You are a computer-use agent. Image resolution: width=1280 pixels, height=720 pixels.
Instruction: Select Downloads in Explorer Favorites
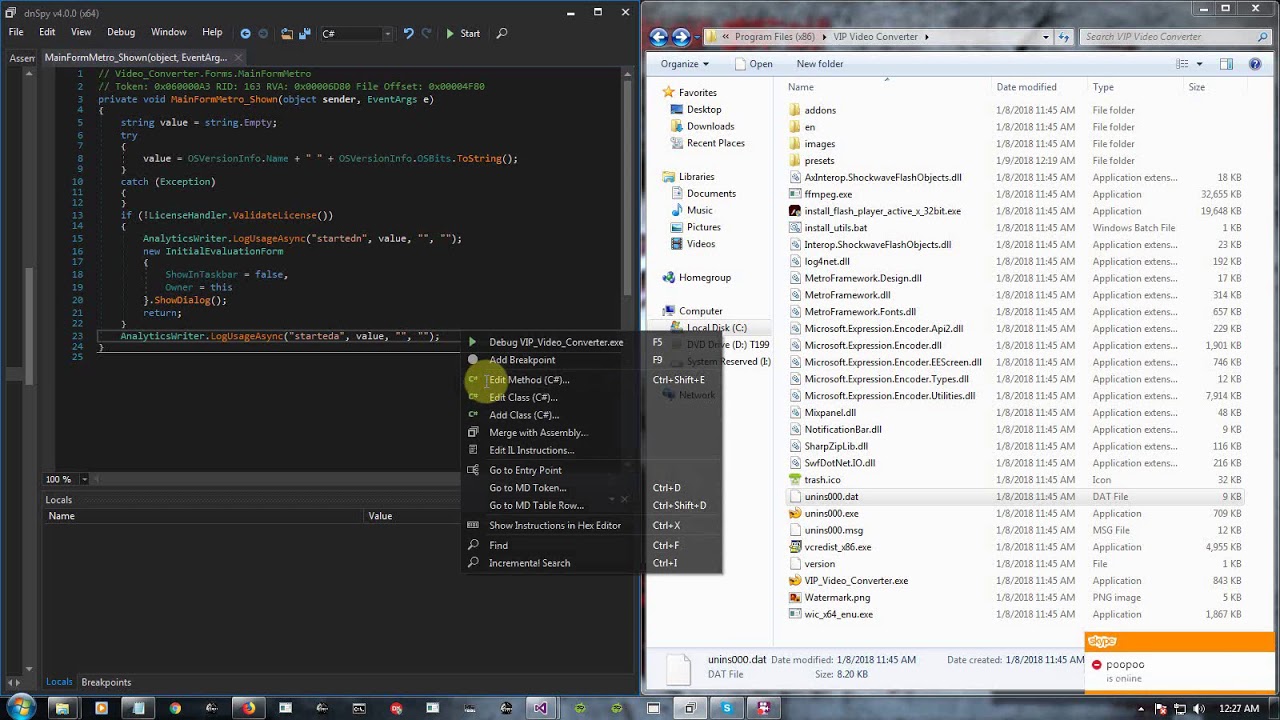(710, 126)
